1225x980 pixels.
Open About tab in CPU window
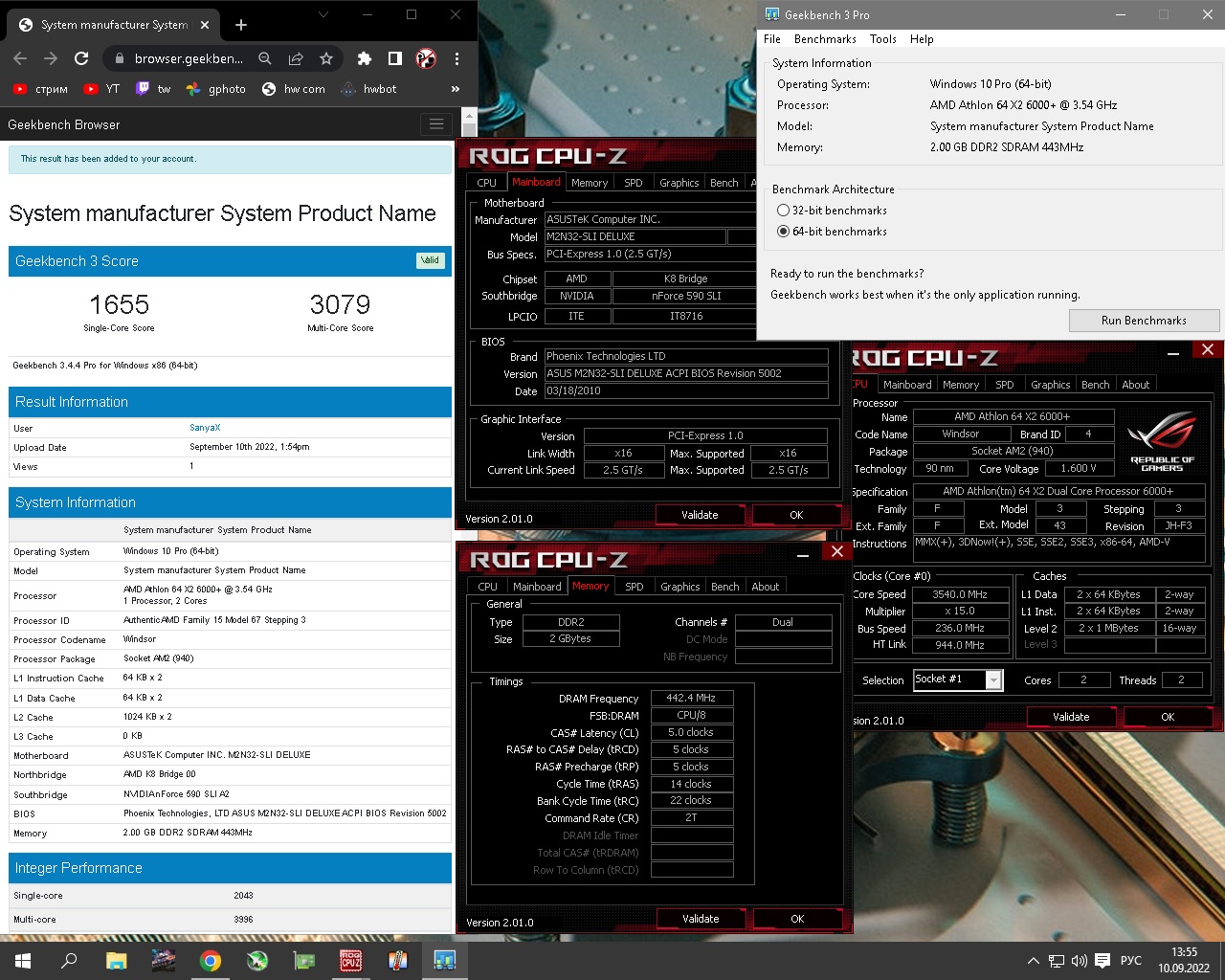click(x=1136, y=385)
